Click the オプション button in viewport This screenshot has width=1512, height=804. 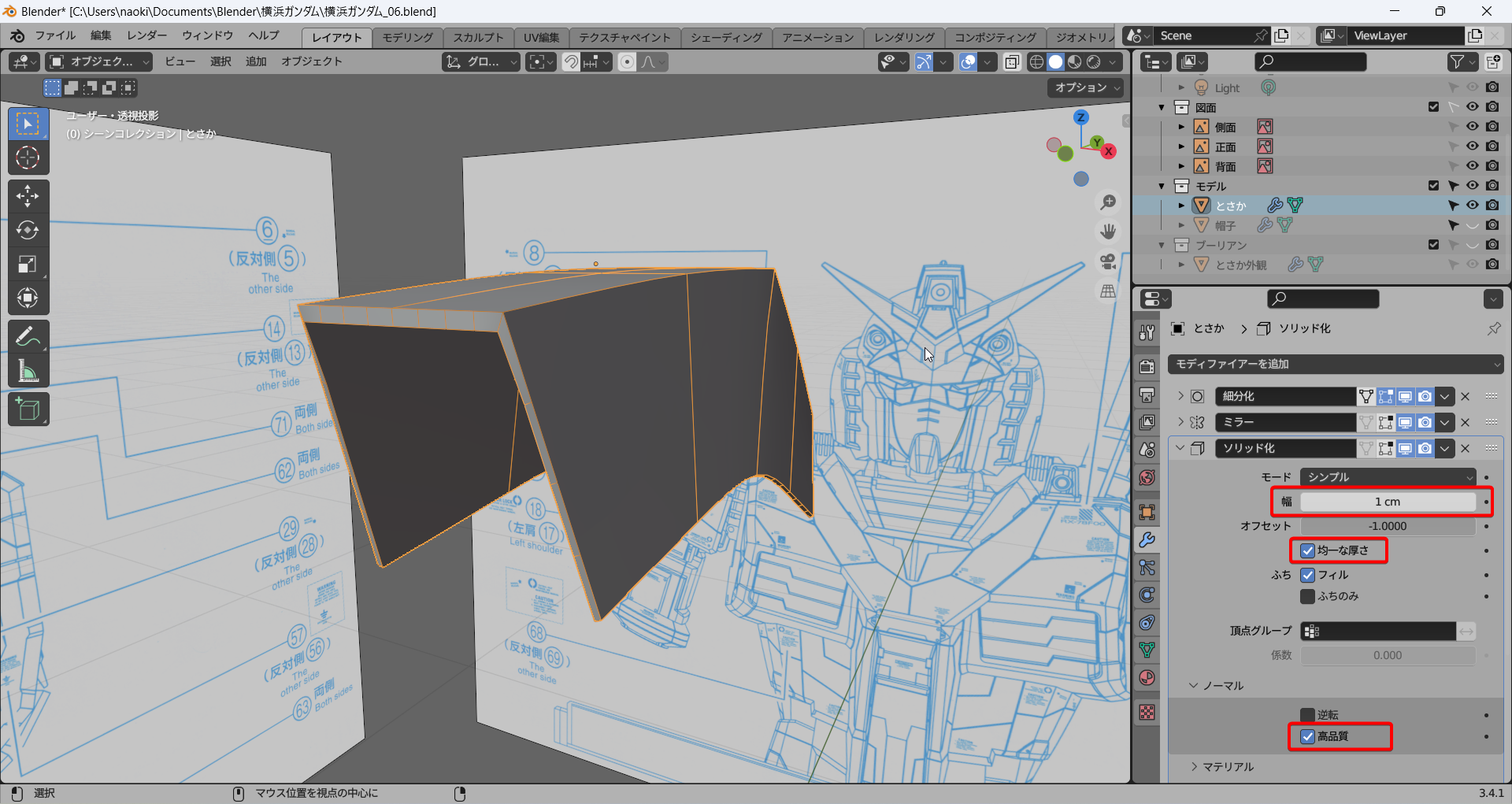tap(1085, 87)
